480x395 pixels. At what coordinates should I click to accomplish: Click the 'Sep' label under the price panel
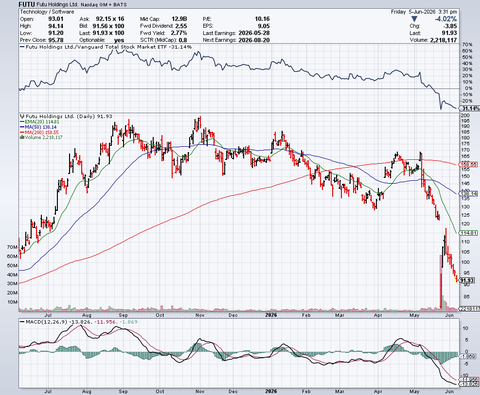tap(123, 315)
